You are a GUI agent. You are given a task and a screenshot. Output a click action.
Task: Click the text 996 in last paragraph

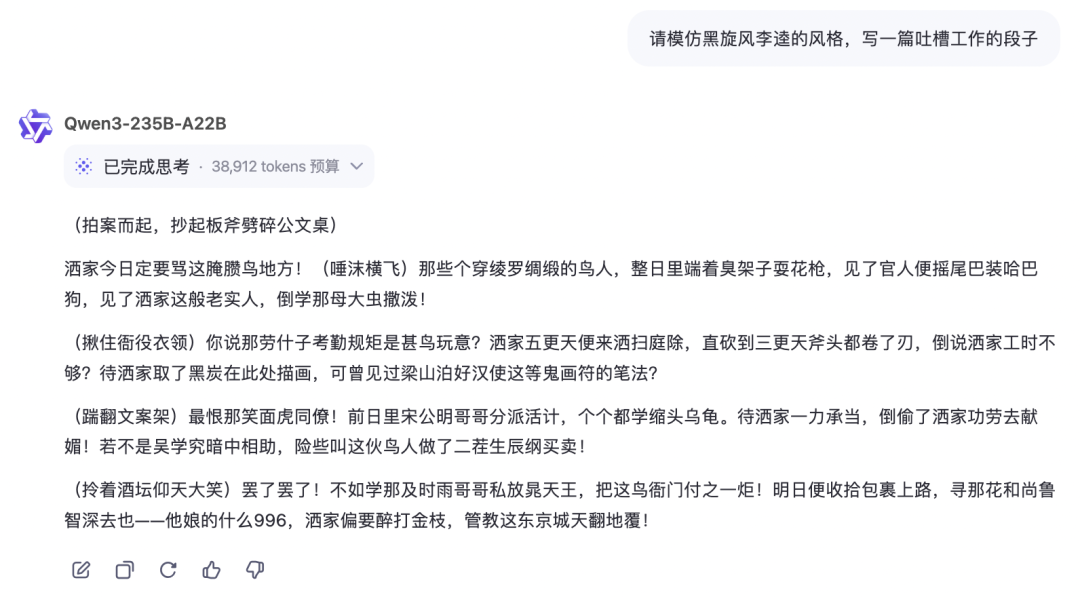pos(270,520)
